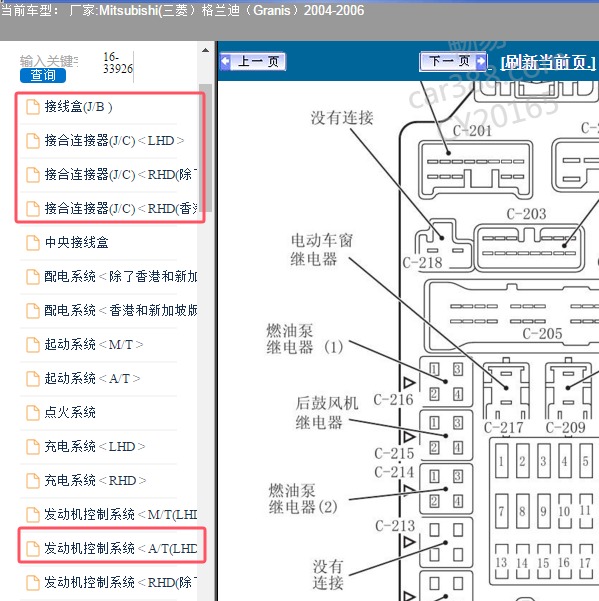The height and width of the screenshot is (601, 599).
Task: Open 配电系统<香港和新加坡版 entry
Action: click(x=120, y=310)
